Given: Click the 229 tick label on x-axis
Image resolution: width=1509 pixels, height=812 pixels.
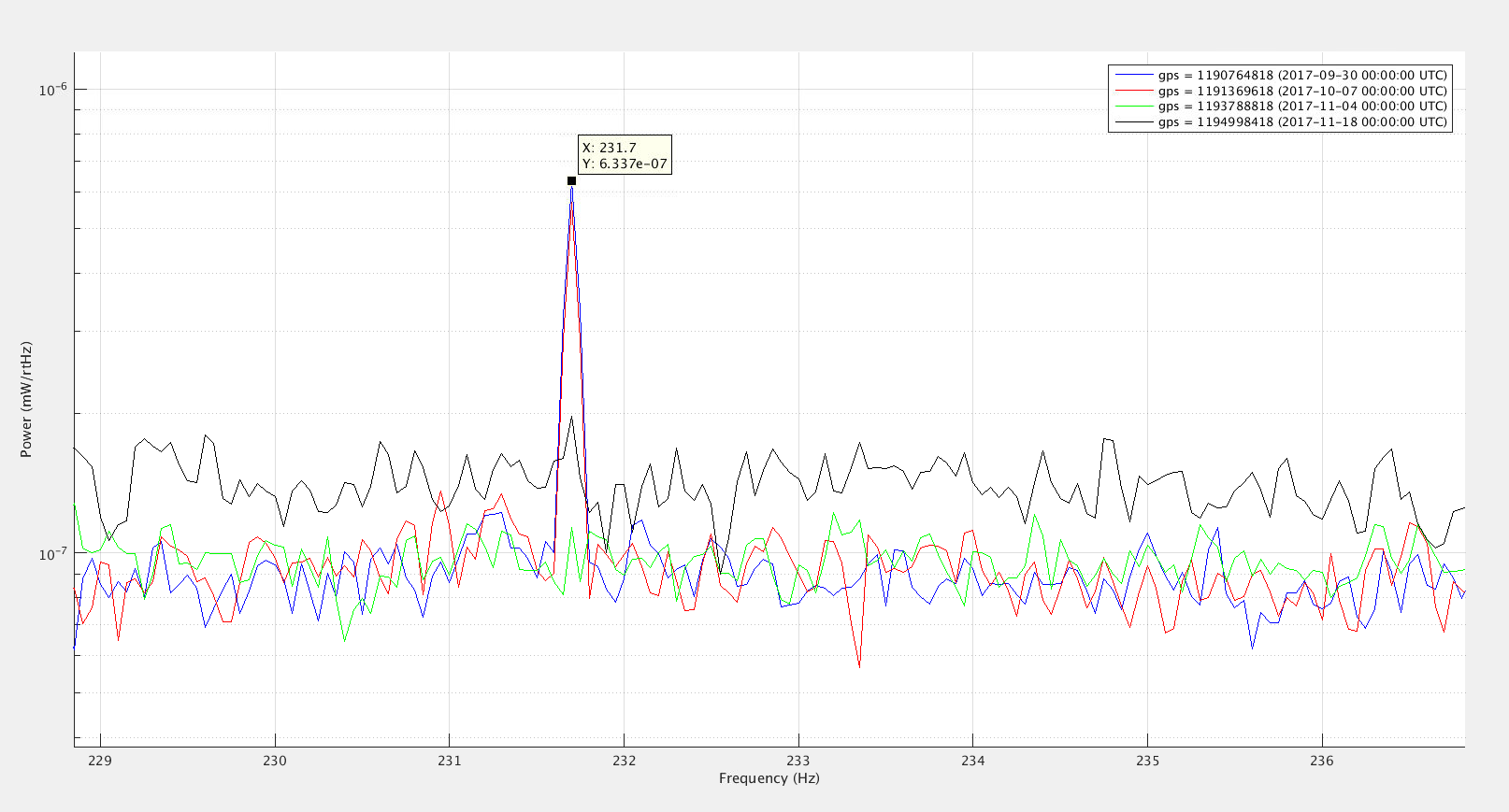Looking at the screenshot, I should point(100,761).
